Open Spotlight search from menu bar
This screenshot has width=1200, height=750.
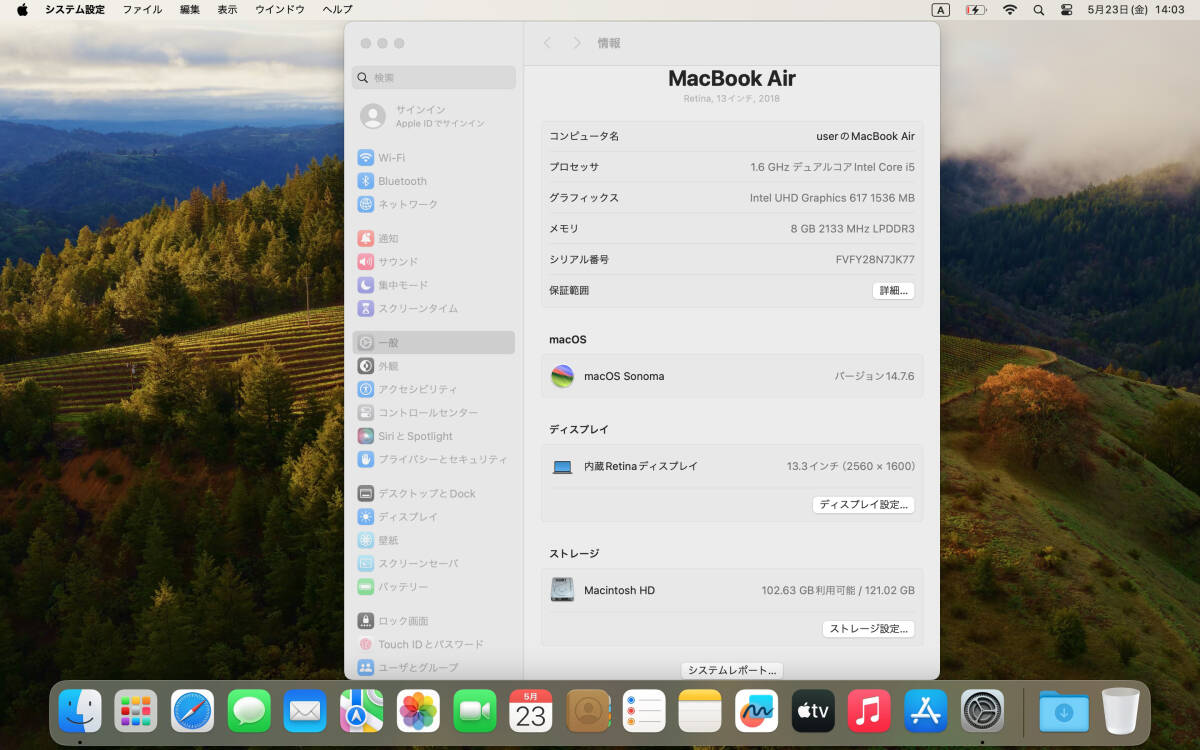[x=1038, y=9]
